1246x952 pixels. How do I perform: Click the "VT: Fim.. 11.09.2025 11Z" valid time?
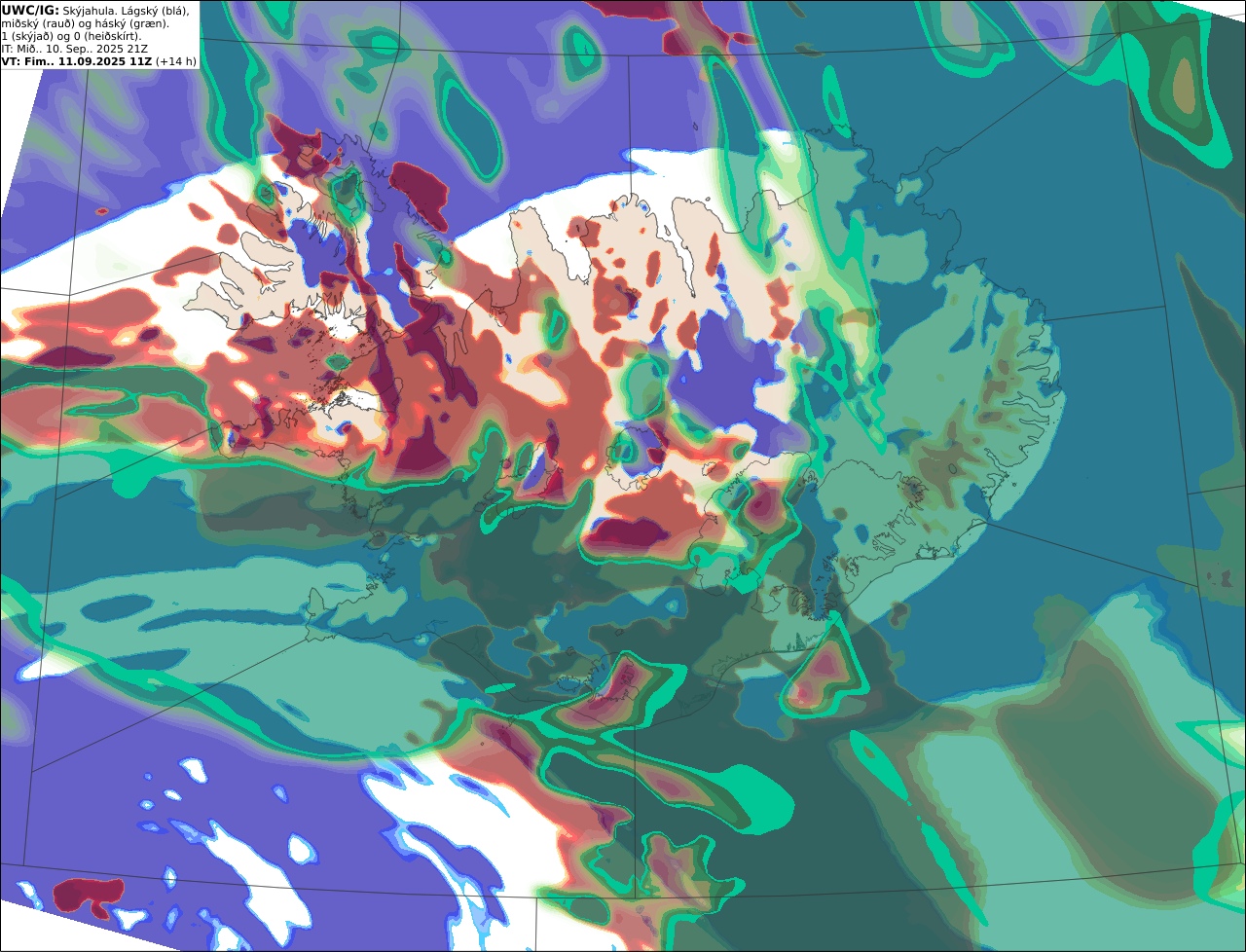[x=77, y=61]
